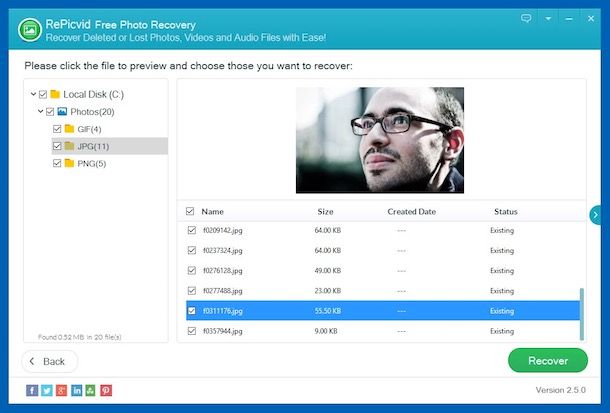Share on Facebook icon
Screen dimensions: 610x413
click(32, 390)
